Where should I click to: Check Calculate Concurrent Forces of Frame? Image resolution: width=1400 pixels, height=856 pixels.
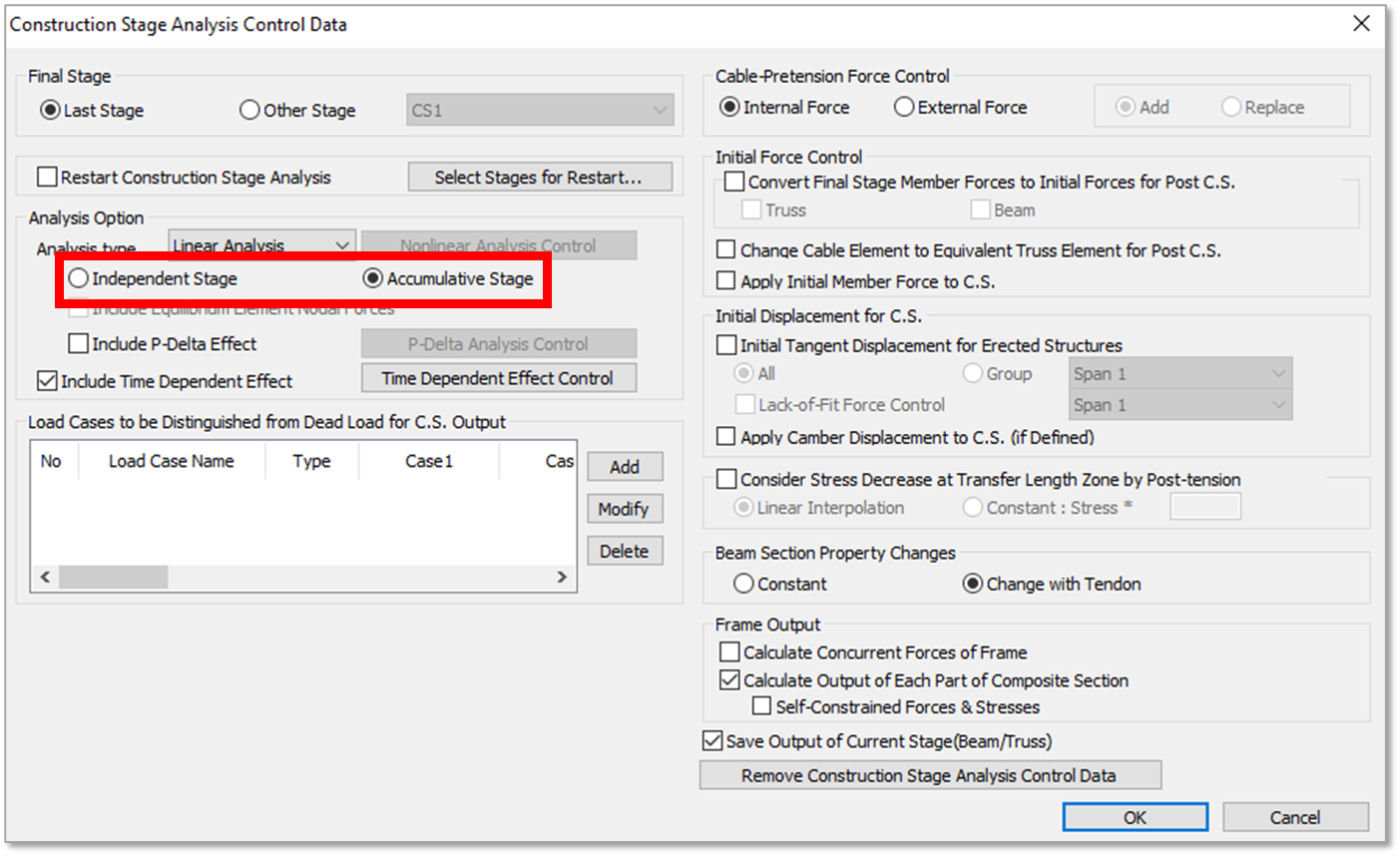click(x=730, y=652)
